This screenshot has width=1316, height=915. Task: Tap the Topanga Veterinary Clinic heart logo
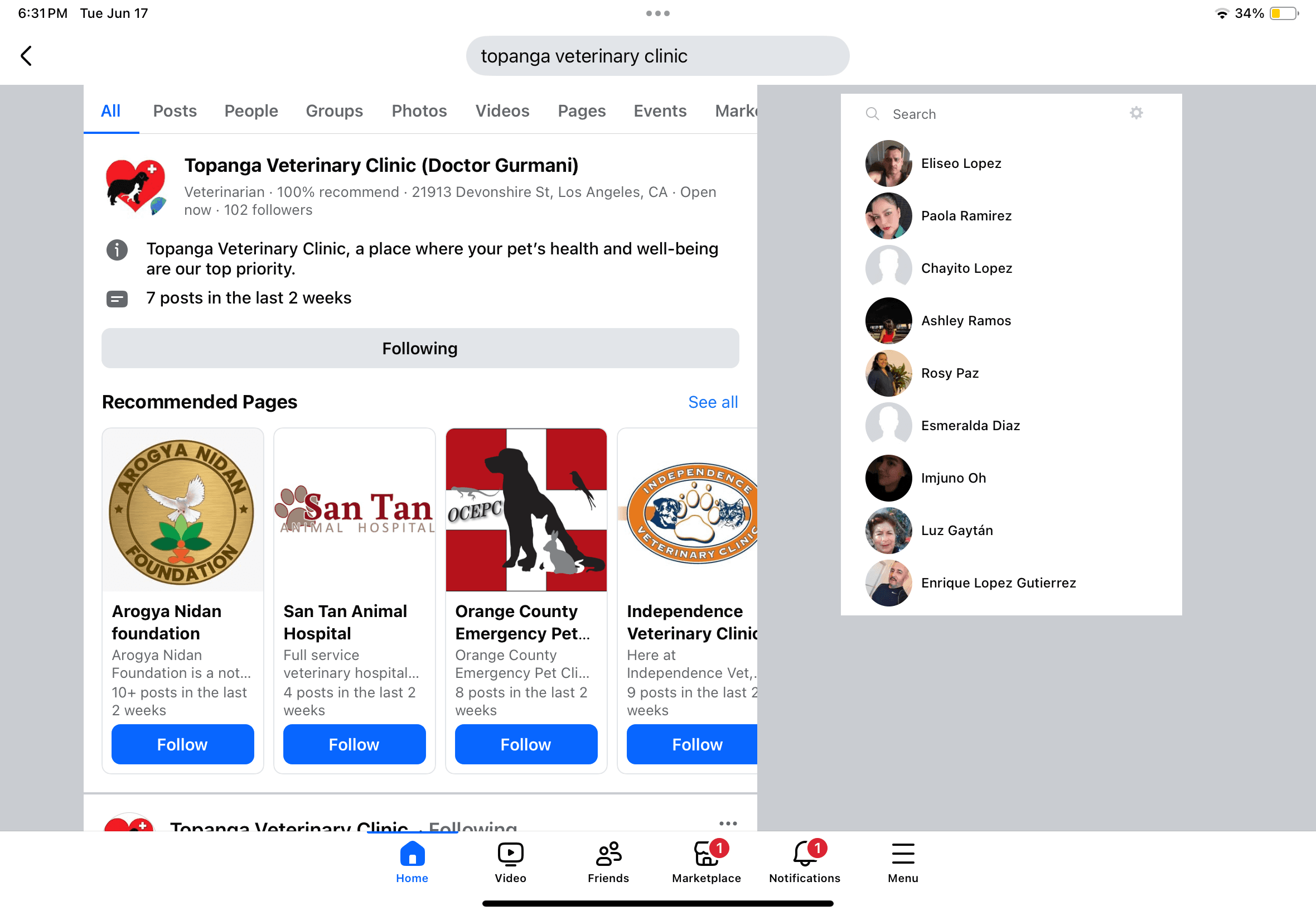[x=136, y=187]
